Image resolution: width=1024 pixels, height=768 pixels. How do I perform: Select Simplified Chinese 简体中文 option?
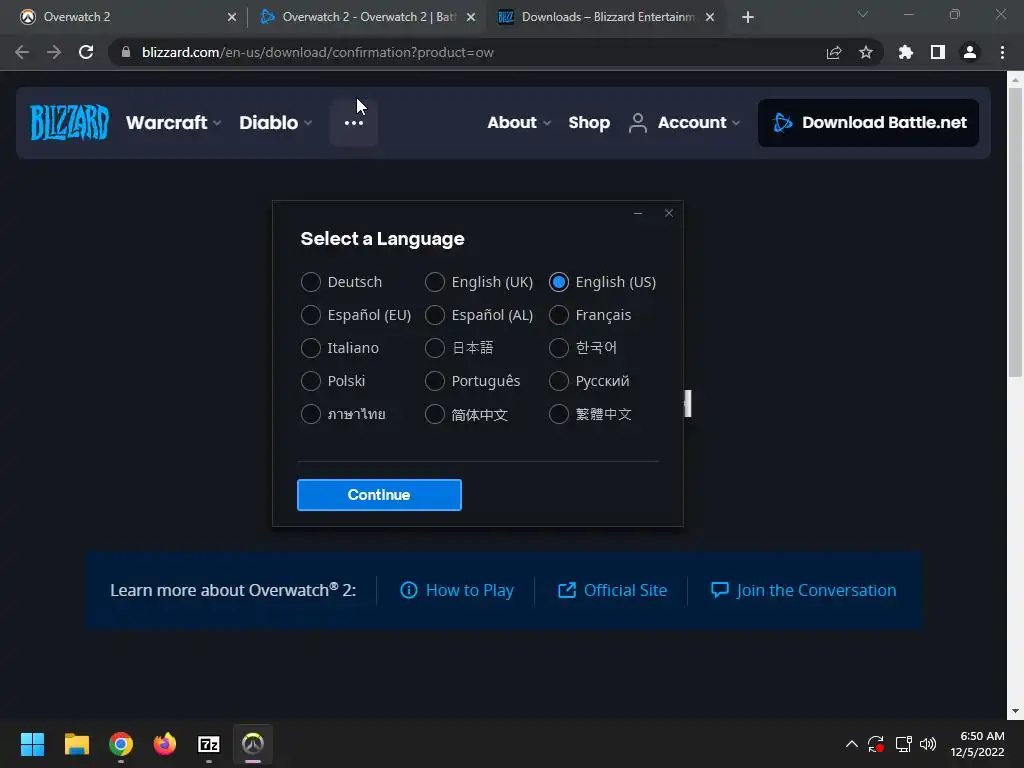click(435, 414)
